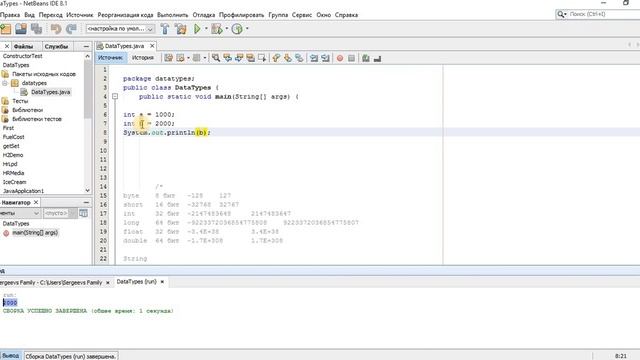Minimize the projects panel with dash button
This screenshot has height=360, width=640.
(86, 47)
